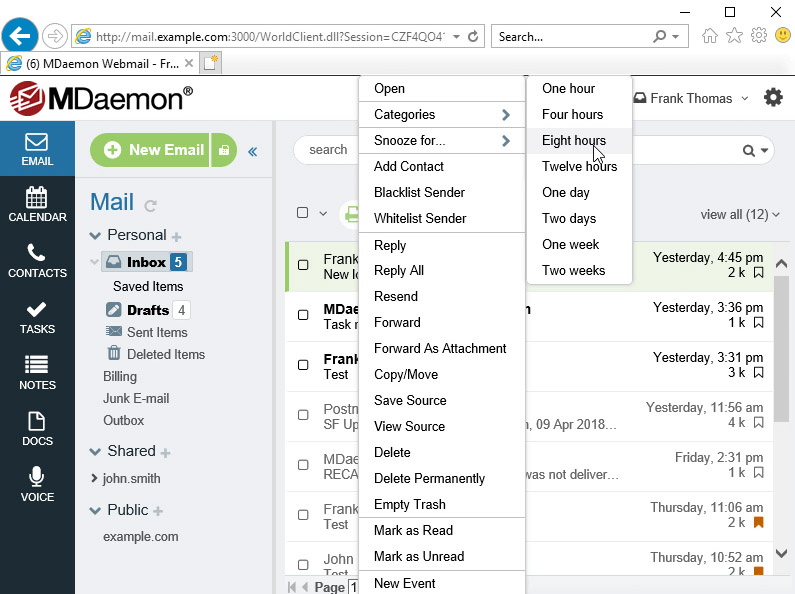
Task: Add a new Personal folder
Action: [176, 237]
